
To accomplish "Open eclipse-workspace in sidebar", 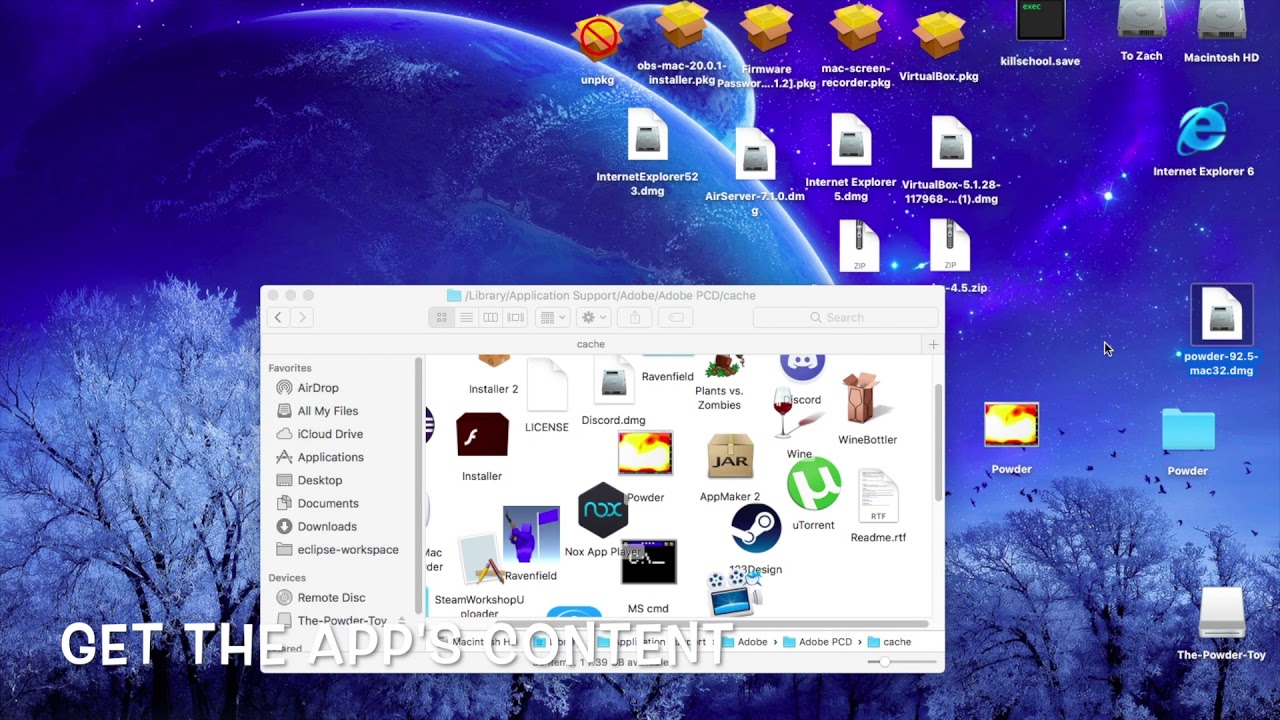I will pos(347,549).
